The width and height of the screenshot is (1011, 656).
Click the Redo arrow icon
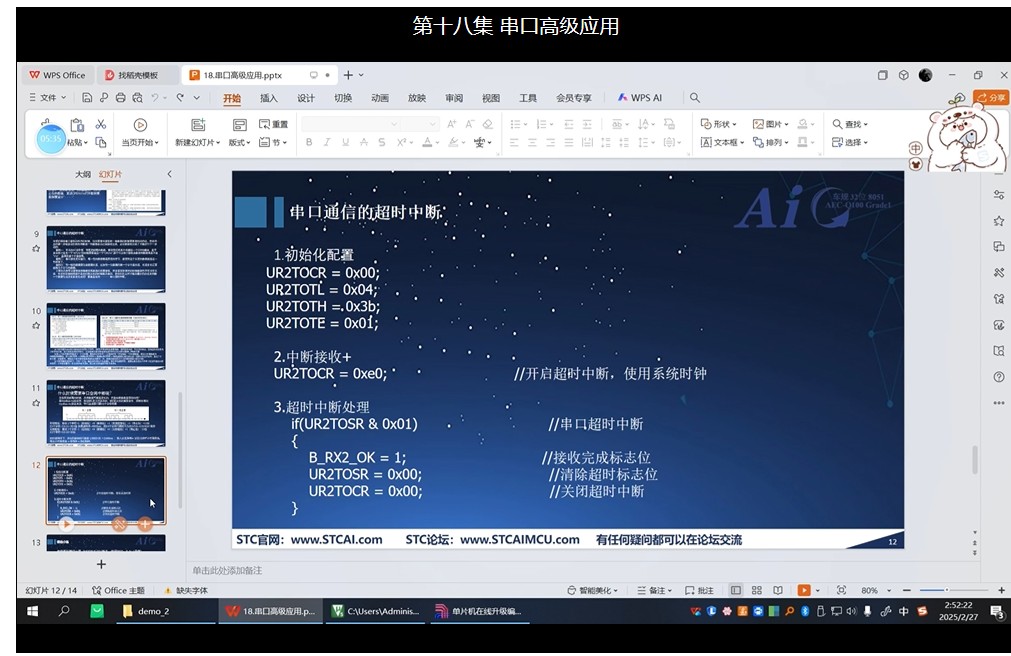tap(180, 97)
